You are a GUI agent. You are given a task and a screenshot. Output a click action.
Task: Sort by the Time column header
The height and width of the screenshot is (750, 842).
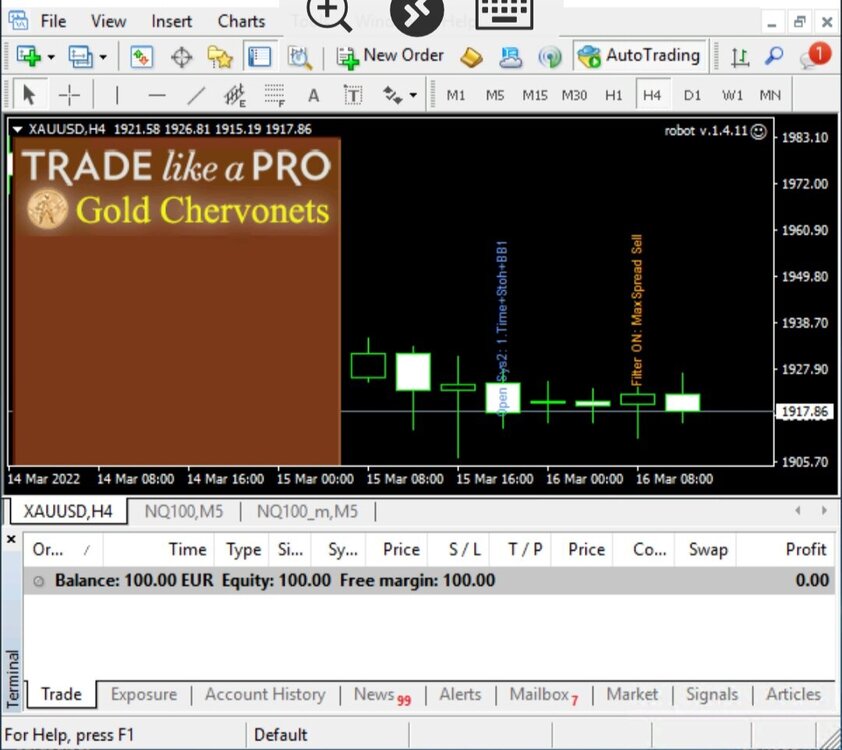pyautogui.click(x=159, y=549)
